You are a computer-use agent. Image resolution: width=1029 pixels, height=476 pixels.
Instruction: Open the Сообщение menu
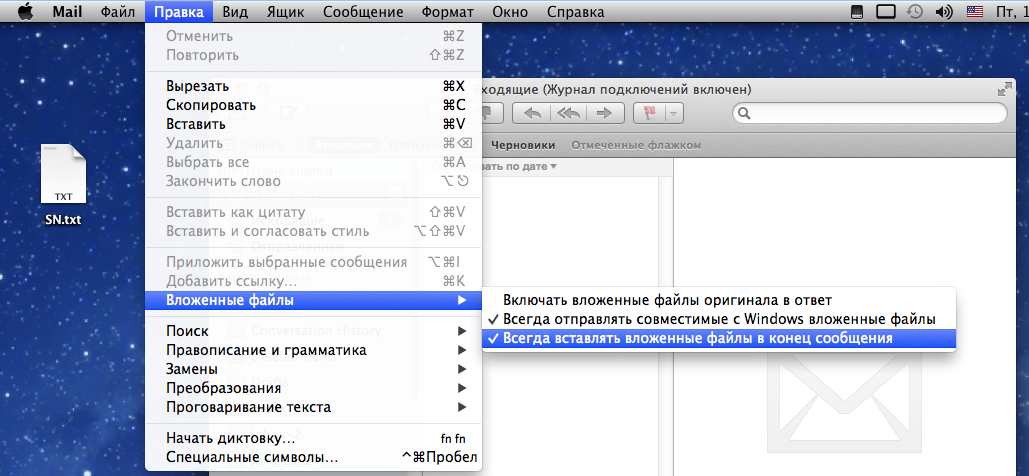(x=363, y=12)
